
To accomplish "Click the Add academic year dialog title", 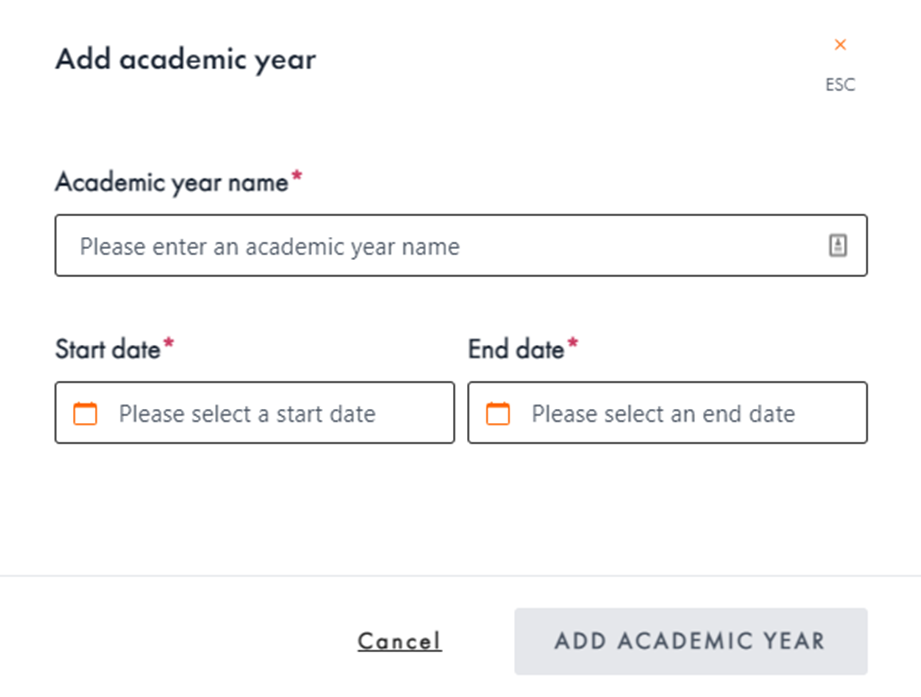I will point(185,58).
